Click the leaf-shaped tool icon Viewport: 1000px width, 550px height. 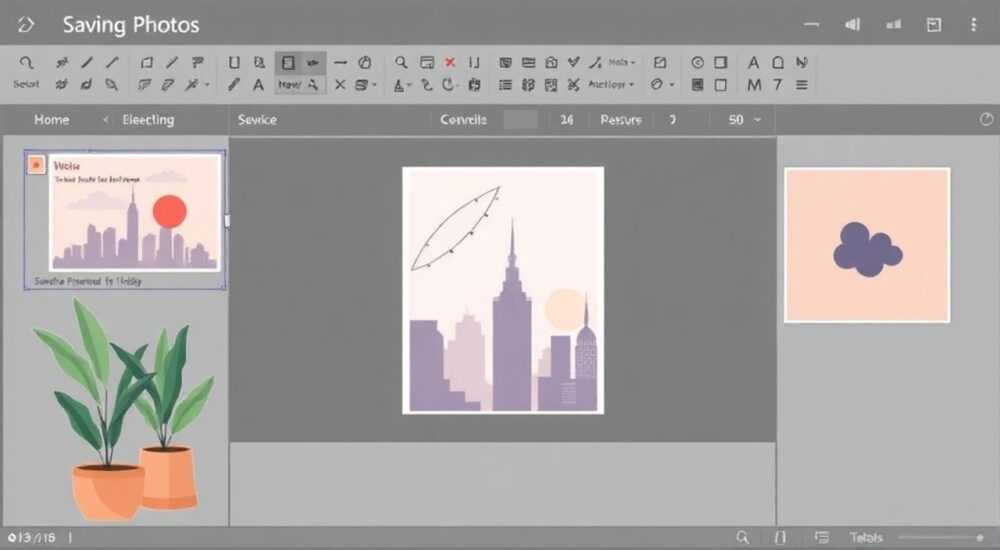coord(111,84)
